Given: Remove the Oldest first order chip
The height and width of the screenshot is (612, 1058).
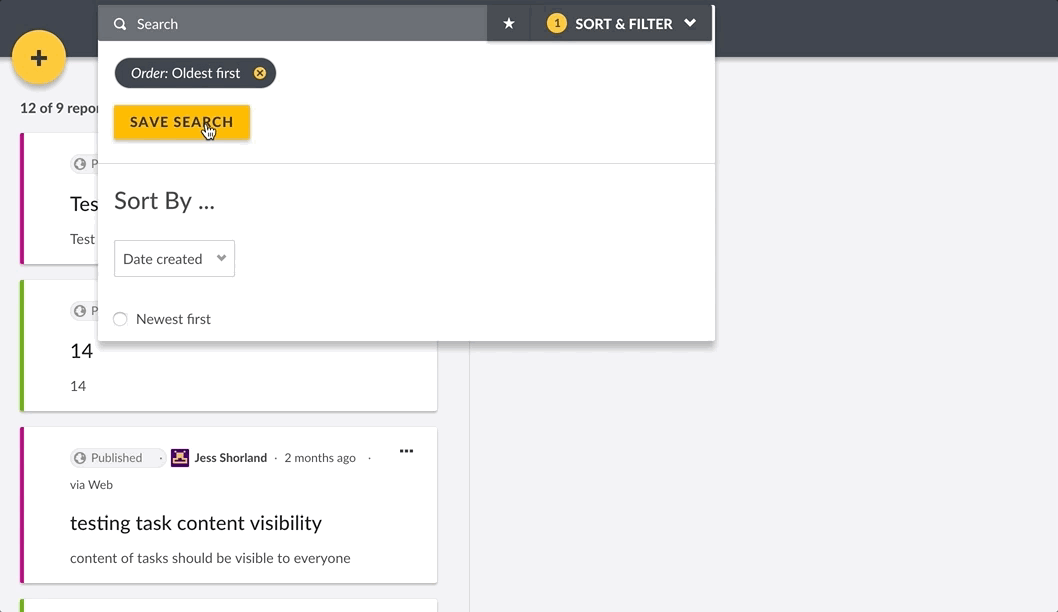Looking at the screenshot, I should click(x=260, y=74).
